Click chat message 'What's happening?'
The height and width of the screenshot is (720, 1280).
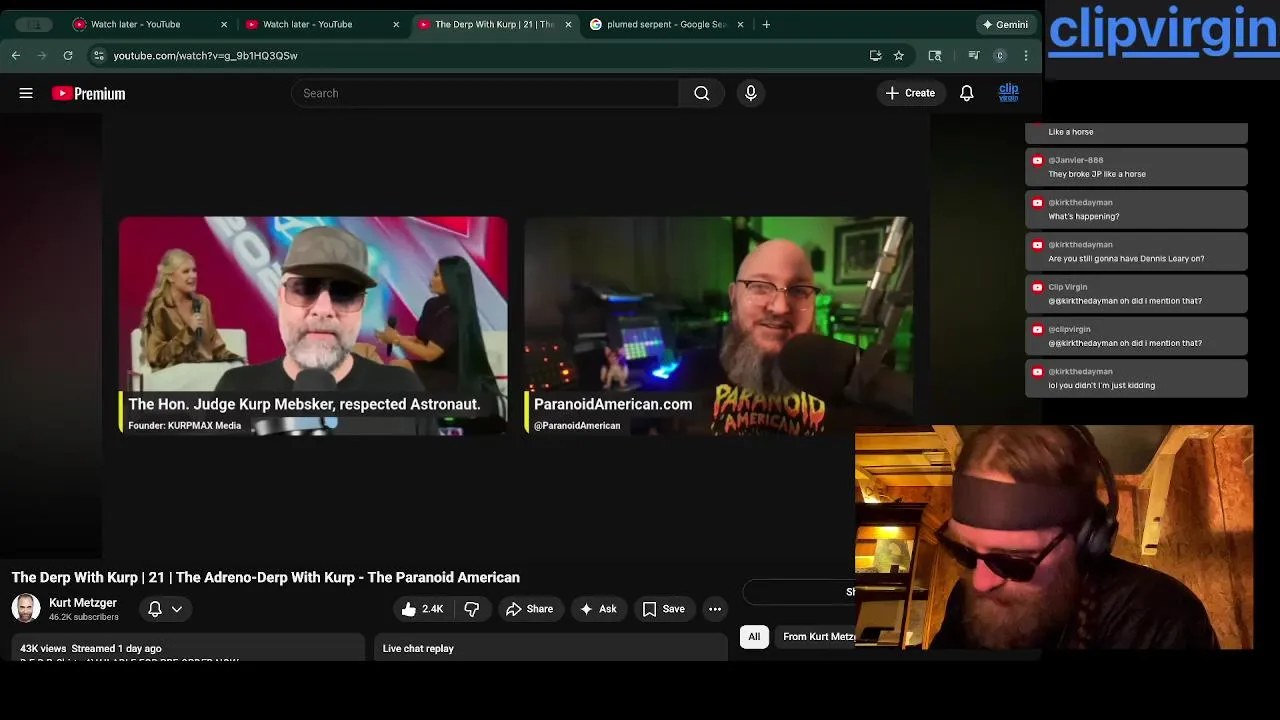tap(1136, 209)
